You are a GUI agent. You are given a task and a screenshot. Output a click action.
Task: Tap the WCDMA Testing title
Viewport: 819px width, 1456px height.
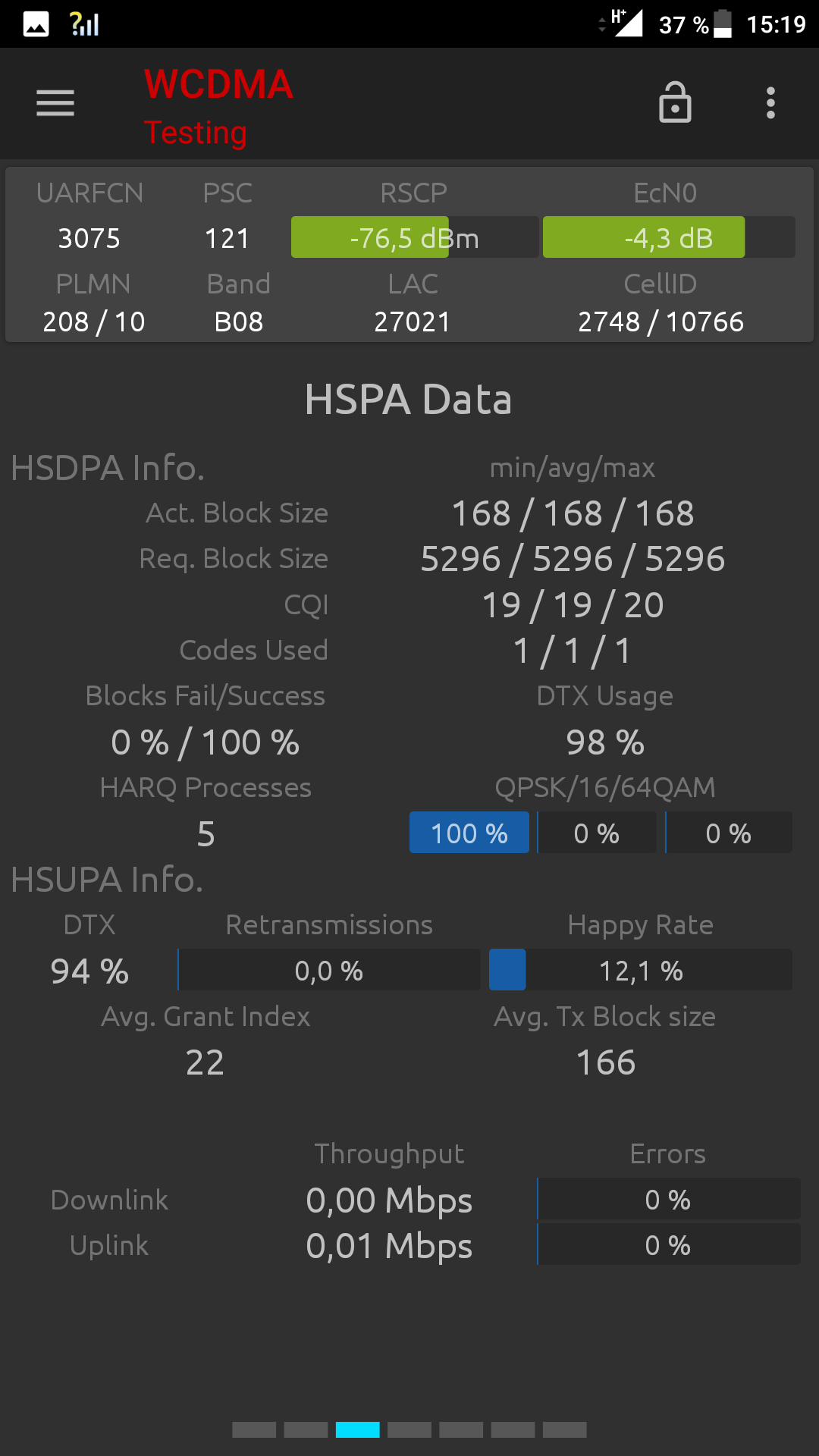(x=218, y=107)
